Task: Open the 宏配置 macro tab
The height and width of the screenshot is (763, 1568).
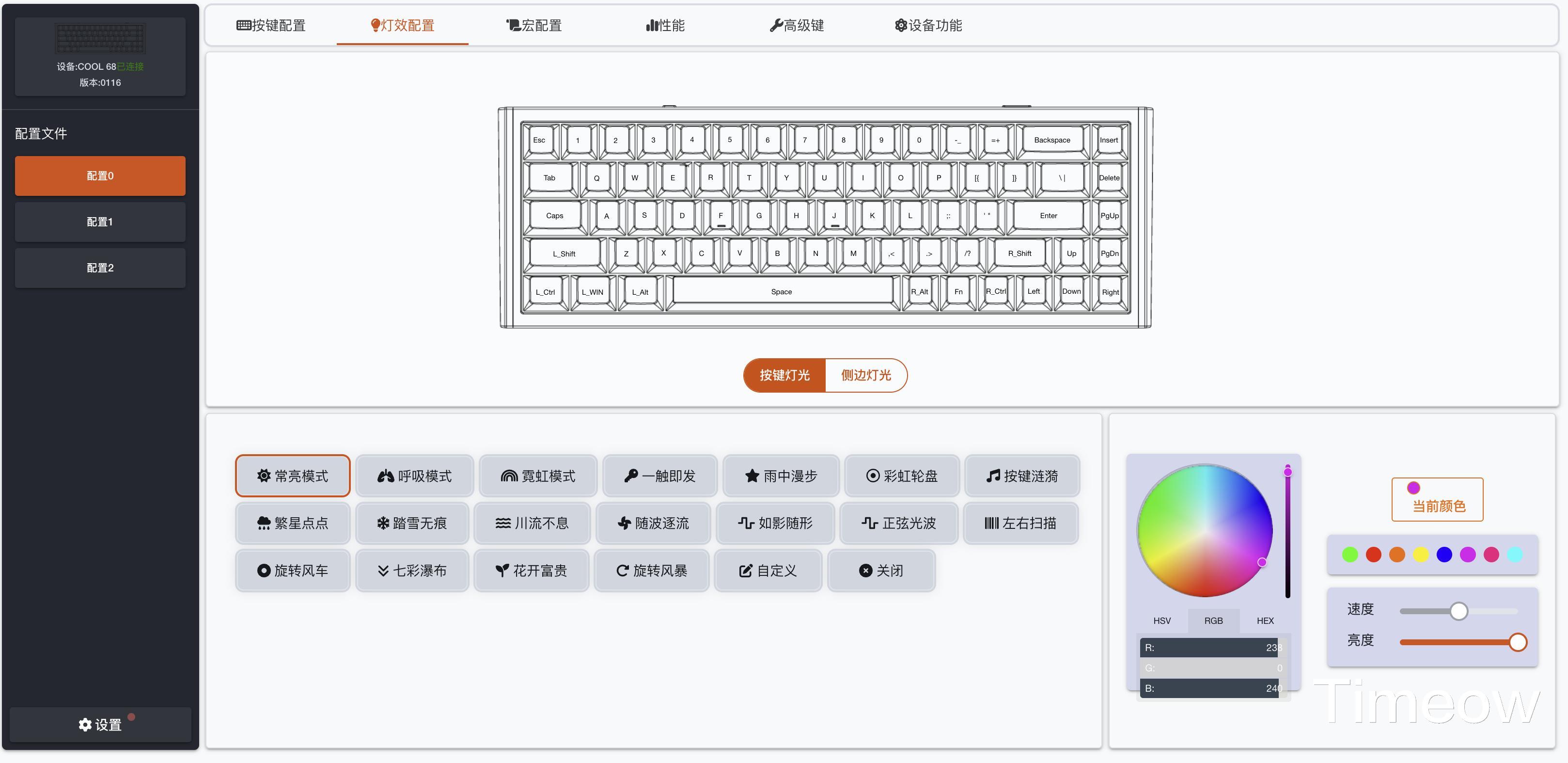Action: [534, 26]
